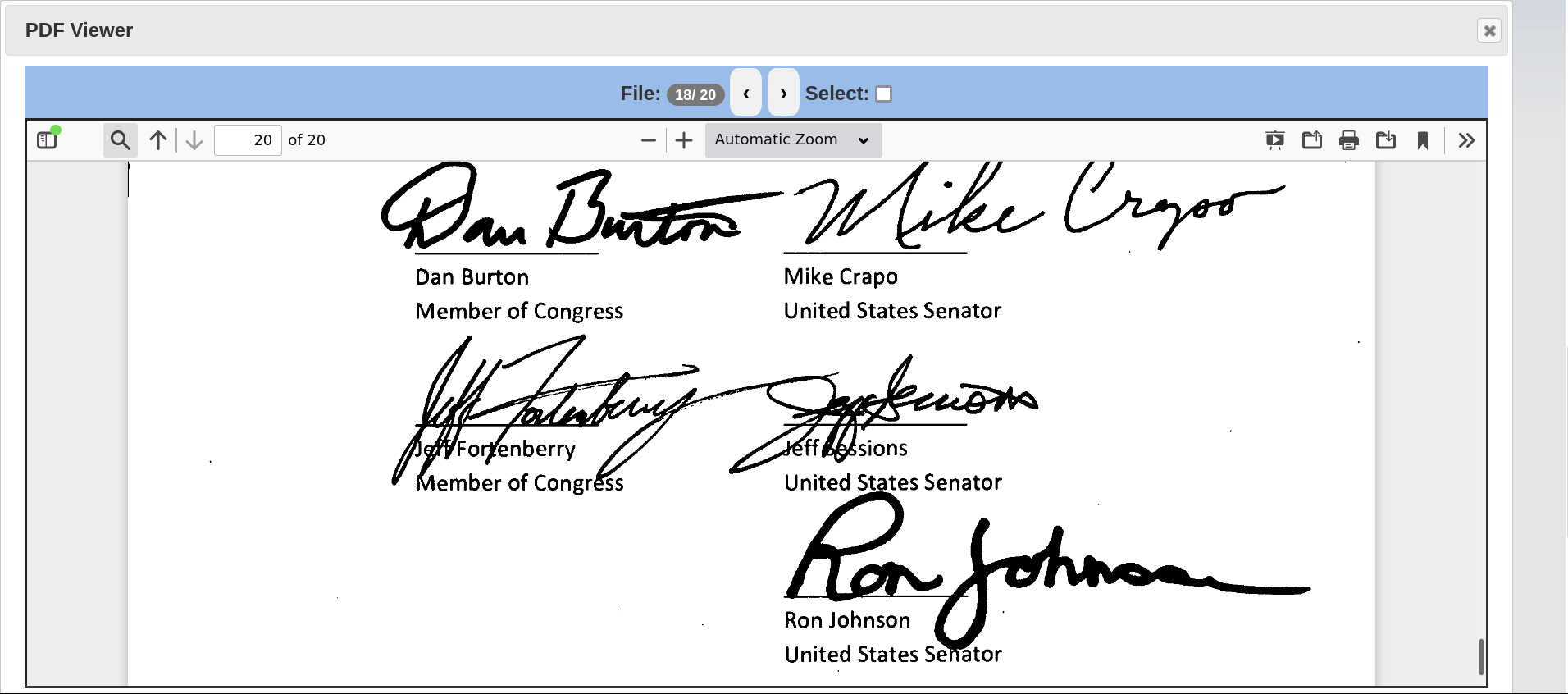
Task: Click 'Member of Congress' under Dan Burton
Action: tap(519, 312)
